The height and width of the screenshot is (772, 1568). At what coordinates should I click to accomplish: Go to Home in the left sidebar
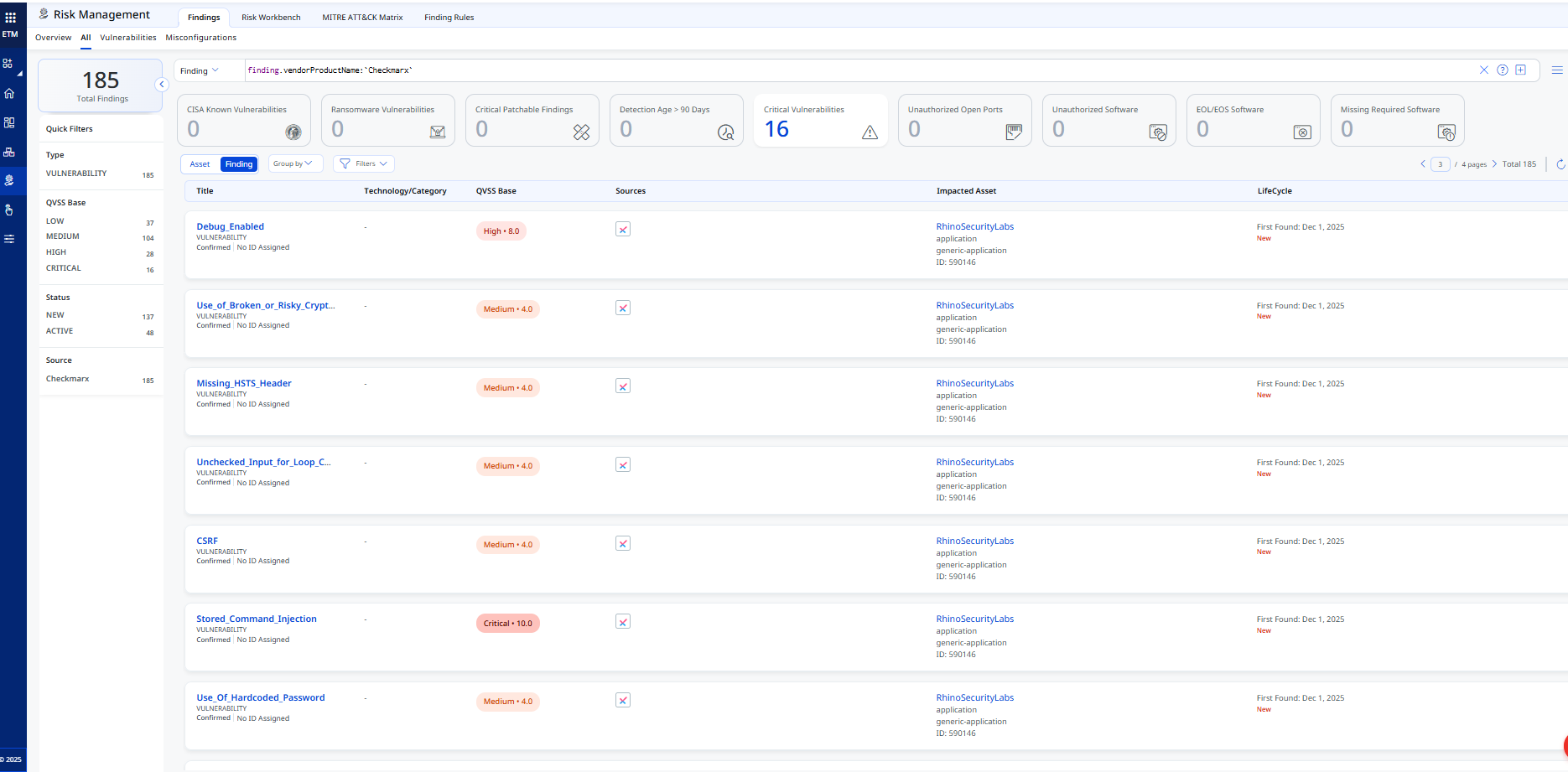(x=9, y=93)
